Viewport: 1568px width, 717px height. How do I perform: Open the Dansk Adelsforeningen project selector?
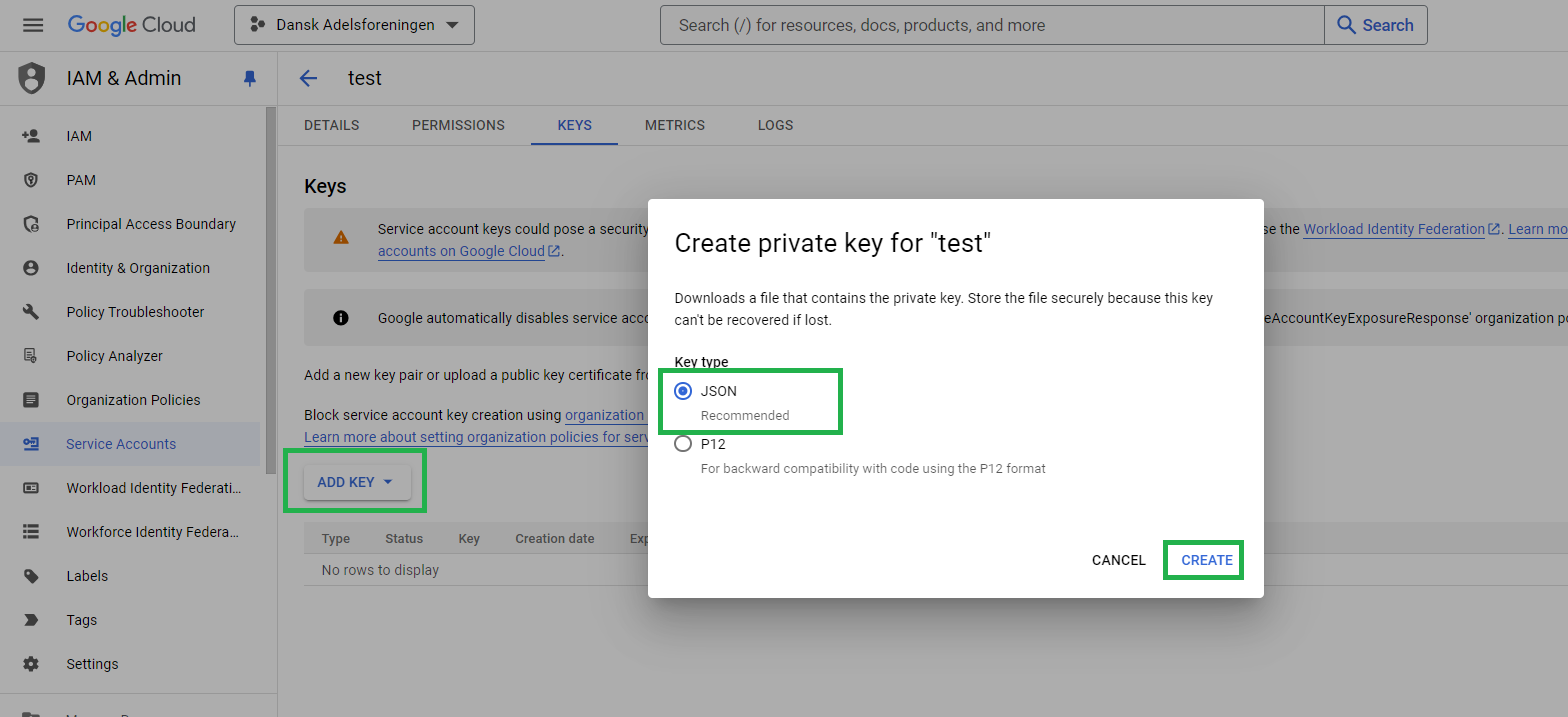point(354,25)
